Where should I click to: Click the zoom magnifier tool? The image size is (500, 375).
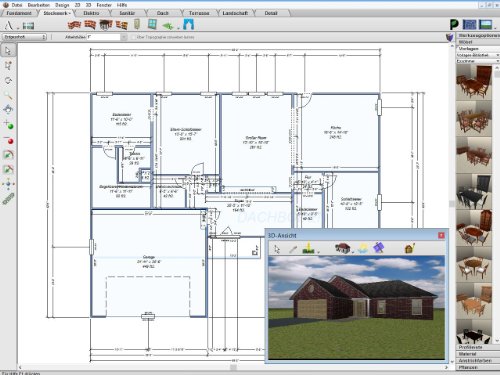(x=8, y=96)
